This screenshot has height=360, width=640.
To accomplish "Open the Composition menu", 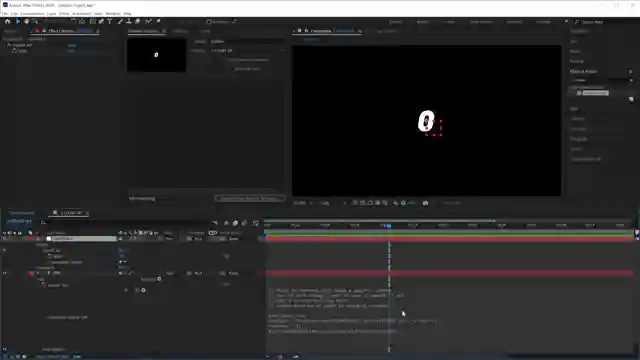I will (32, 13).
